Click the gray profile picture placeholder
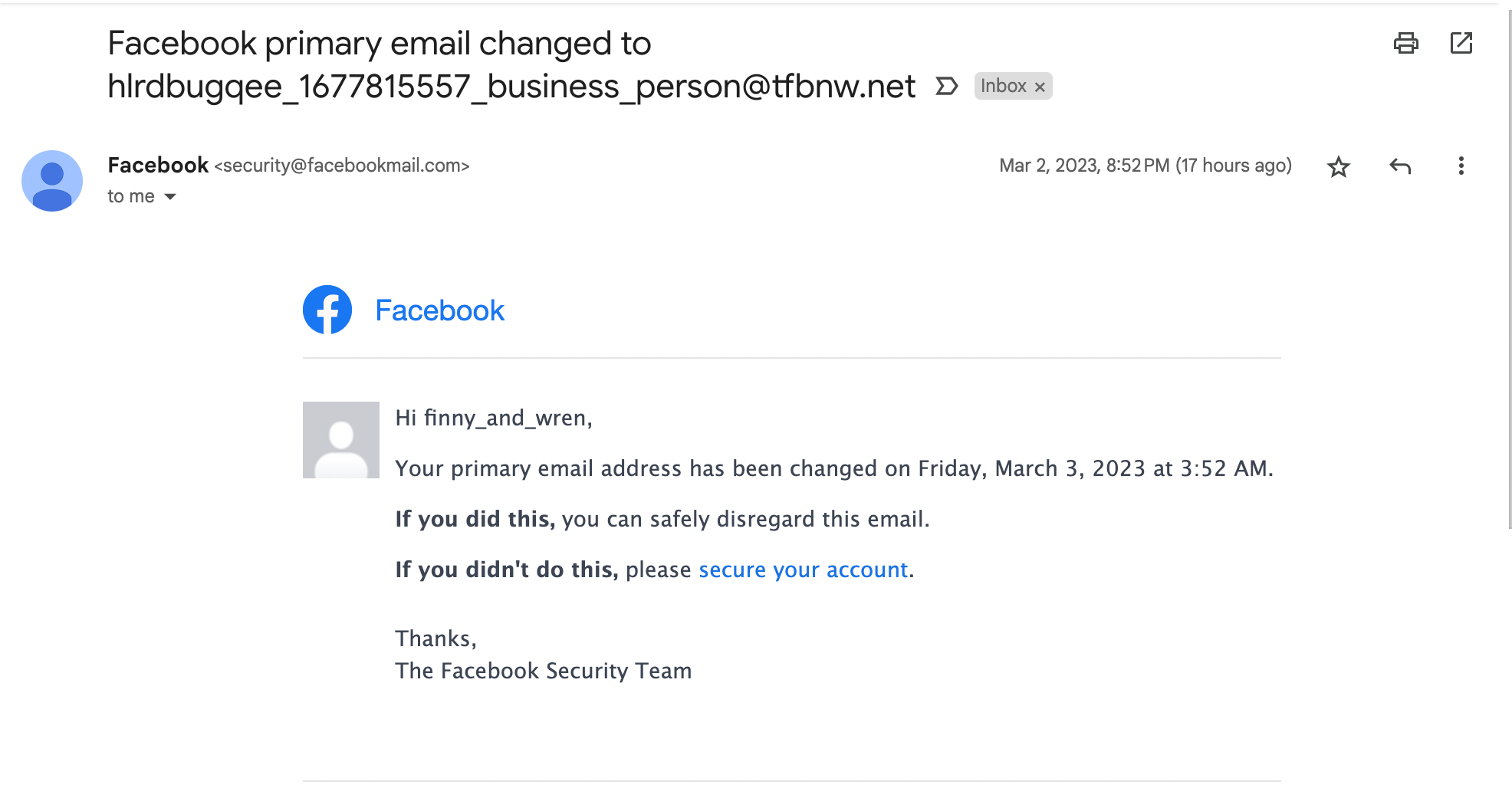 pyautogui.click(x=341, y=440)
